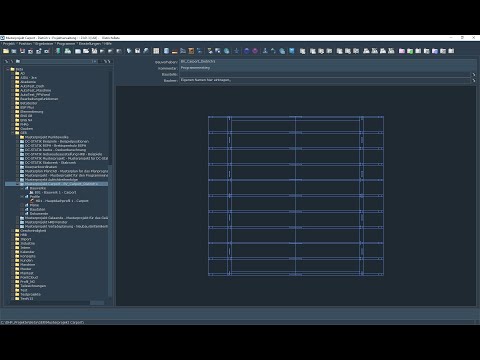Click the green door exit toolbar icon
Viewport: 480px width, 360px height.
click(58, 51)
